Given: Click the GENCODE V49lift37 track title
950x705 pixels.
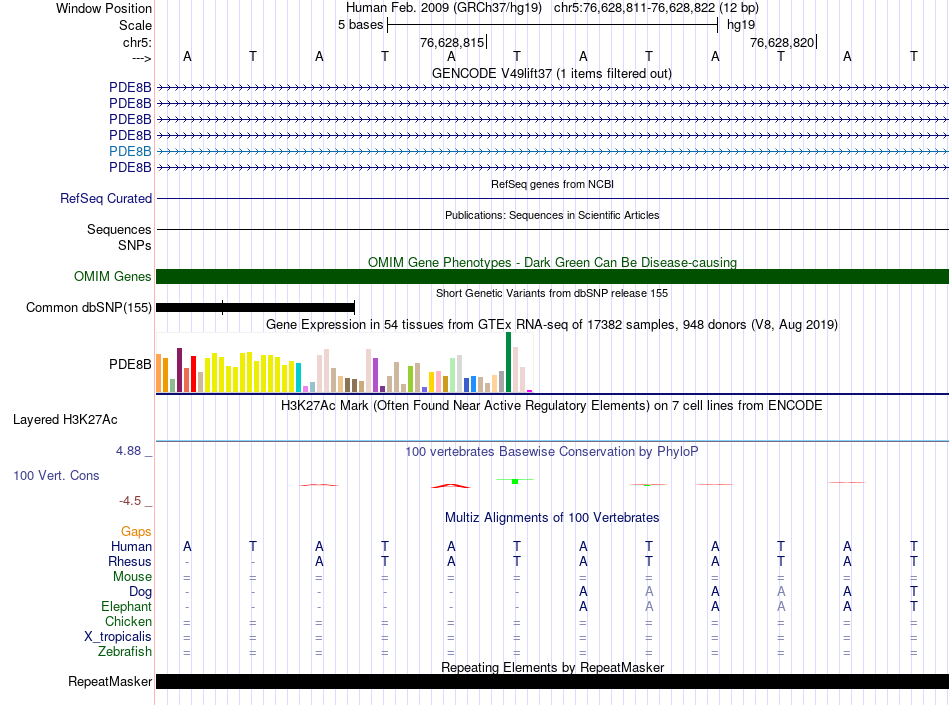Looking at the screenshot, I should [551, 73].
